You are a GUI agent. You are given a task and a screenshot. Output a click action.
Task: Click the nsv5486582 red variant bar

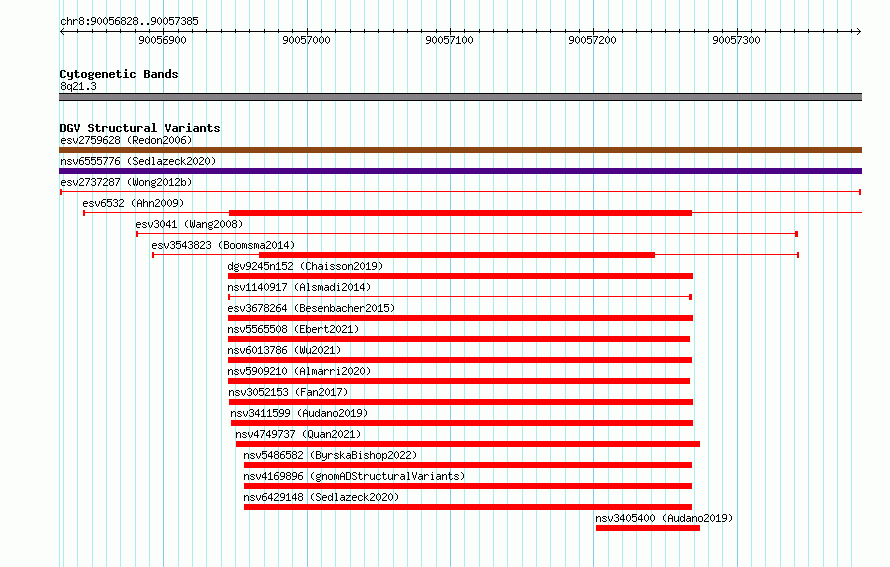pyautogui.click(x=468, y=465)
